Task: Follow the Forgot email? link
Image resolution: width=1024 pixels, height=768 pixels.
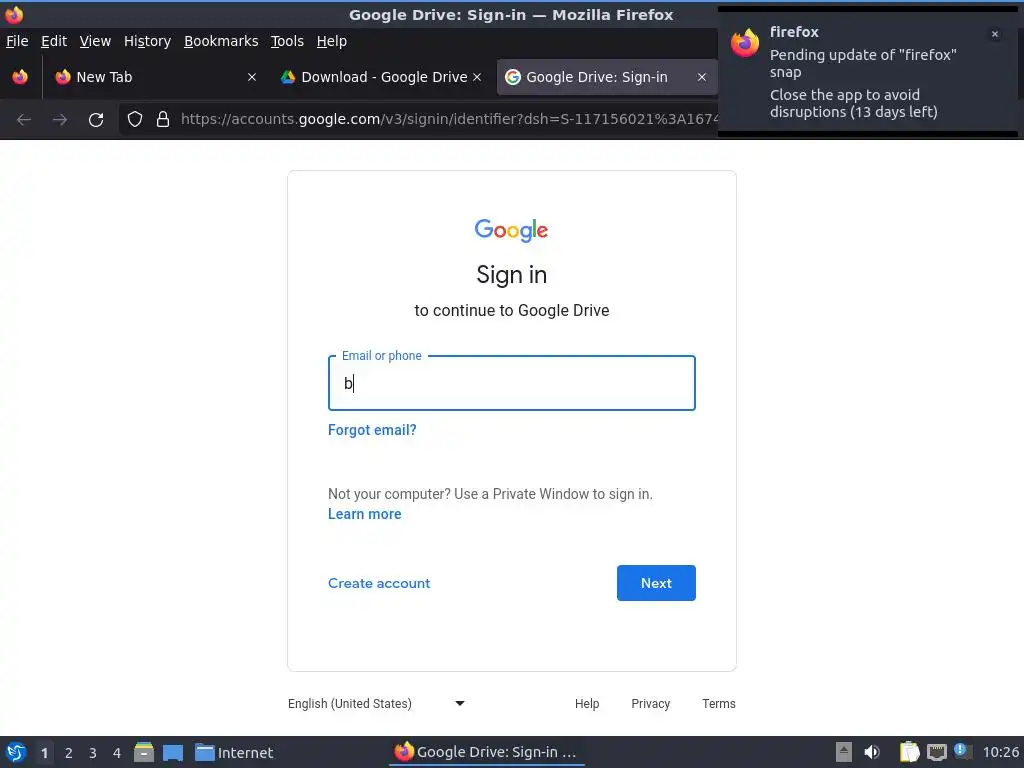Action: click(372, 430)
